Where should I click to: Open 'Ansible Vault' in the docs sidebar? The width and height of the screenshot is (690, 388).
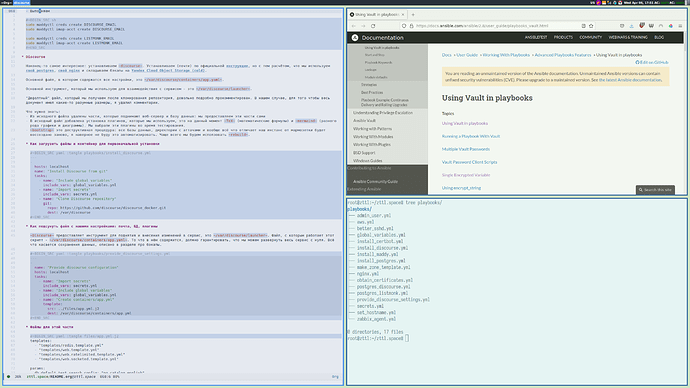[364, 121]
